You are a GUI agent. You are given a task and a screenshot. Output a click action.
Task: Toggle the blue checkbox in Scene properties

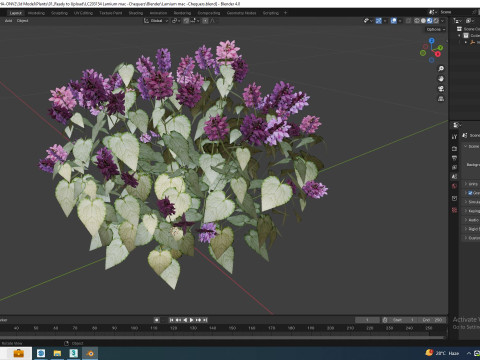(470, 193)
